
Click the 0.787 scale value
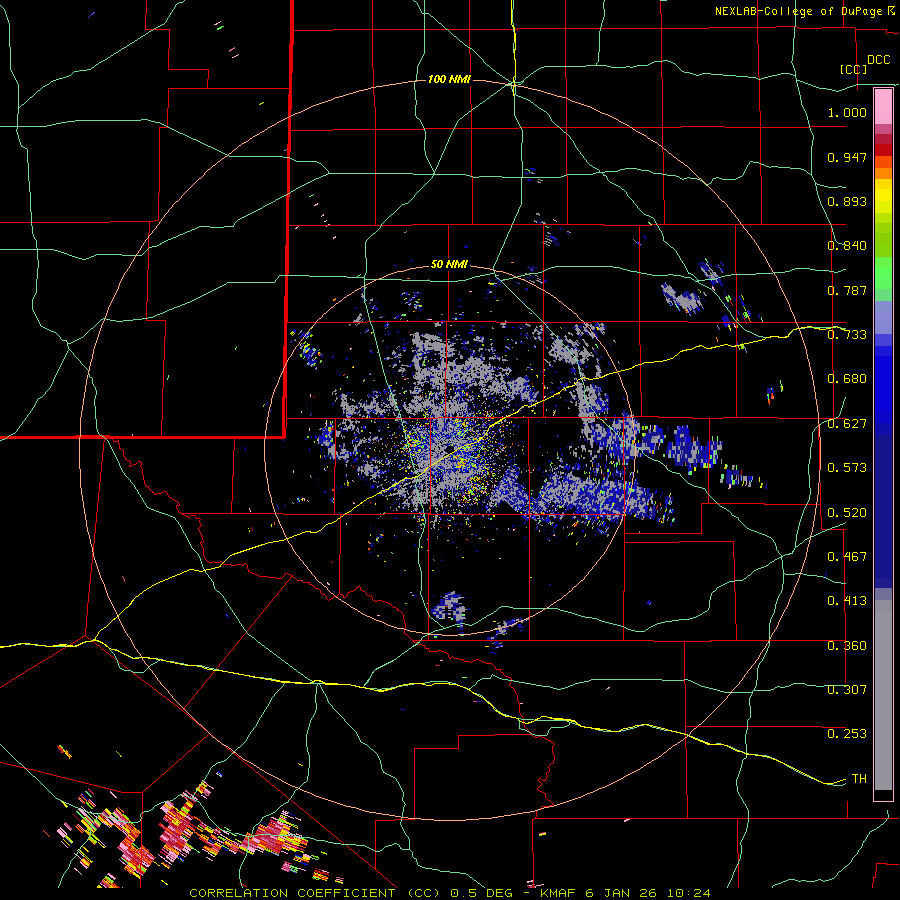847,290
